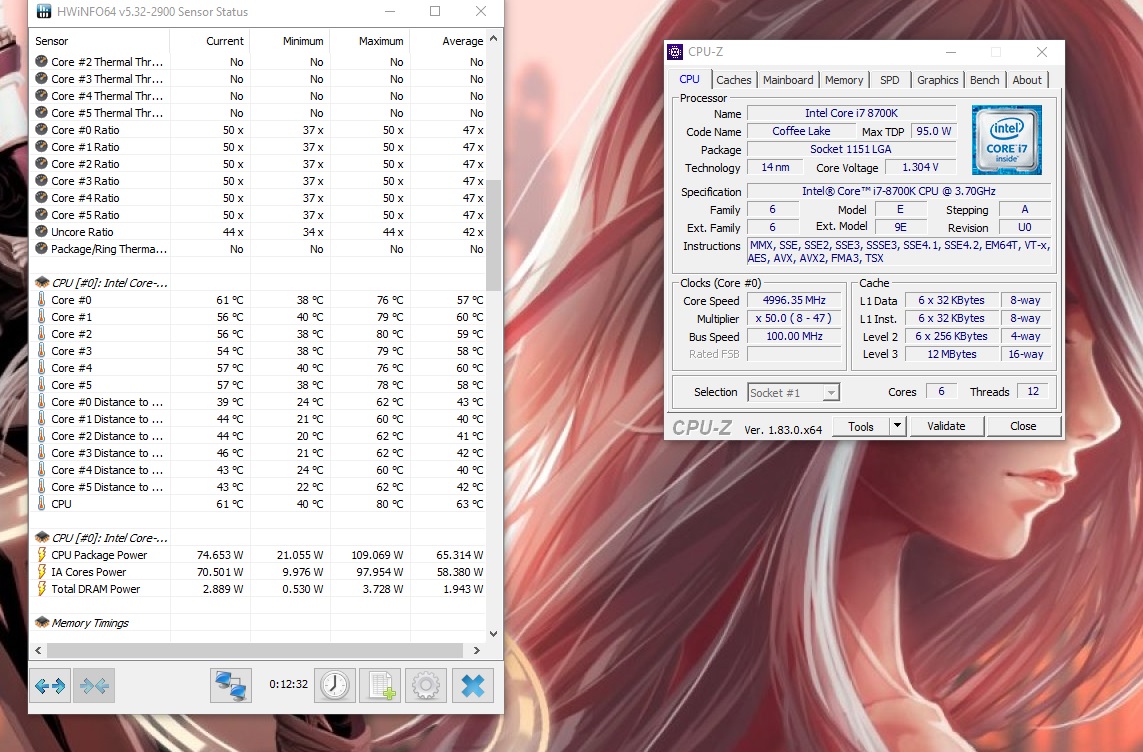
Task: Click the Maximum column header
Action: 370,42
